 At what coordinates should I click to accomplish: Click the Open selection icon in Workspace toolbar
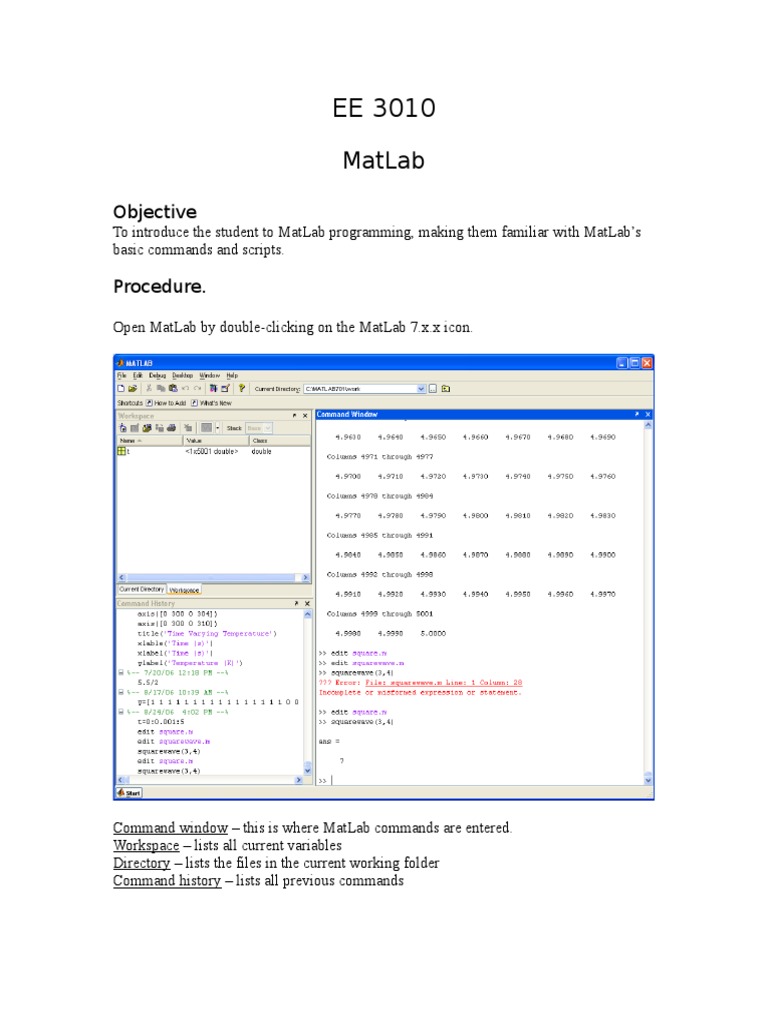135,428
